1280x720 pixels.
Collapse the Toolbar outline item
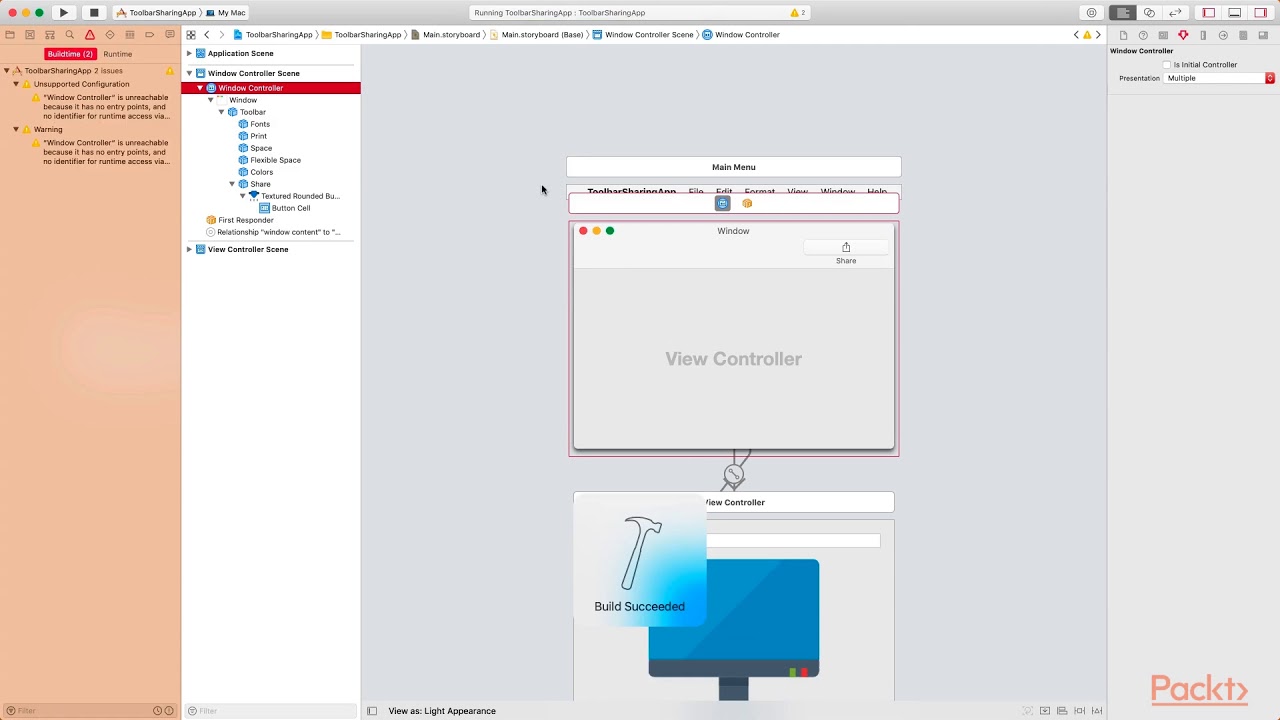pos(221,112)
